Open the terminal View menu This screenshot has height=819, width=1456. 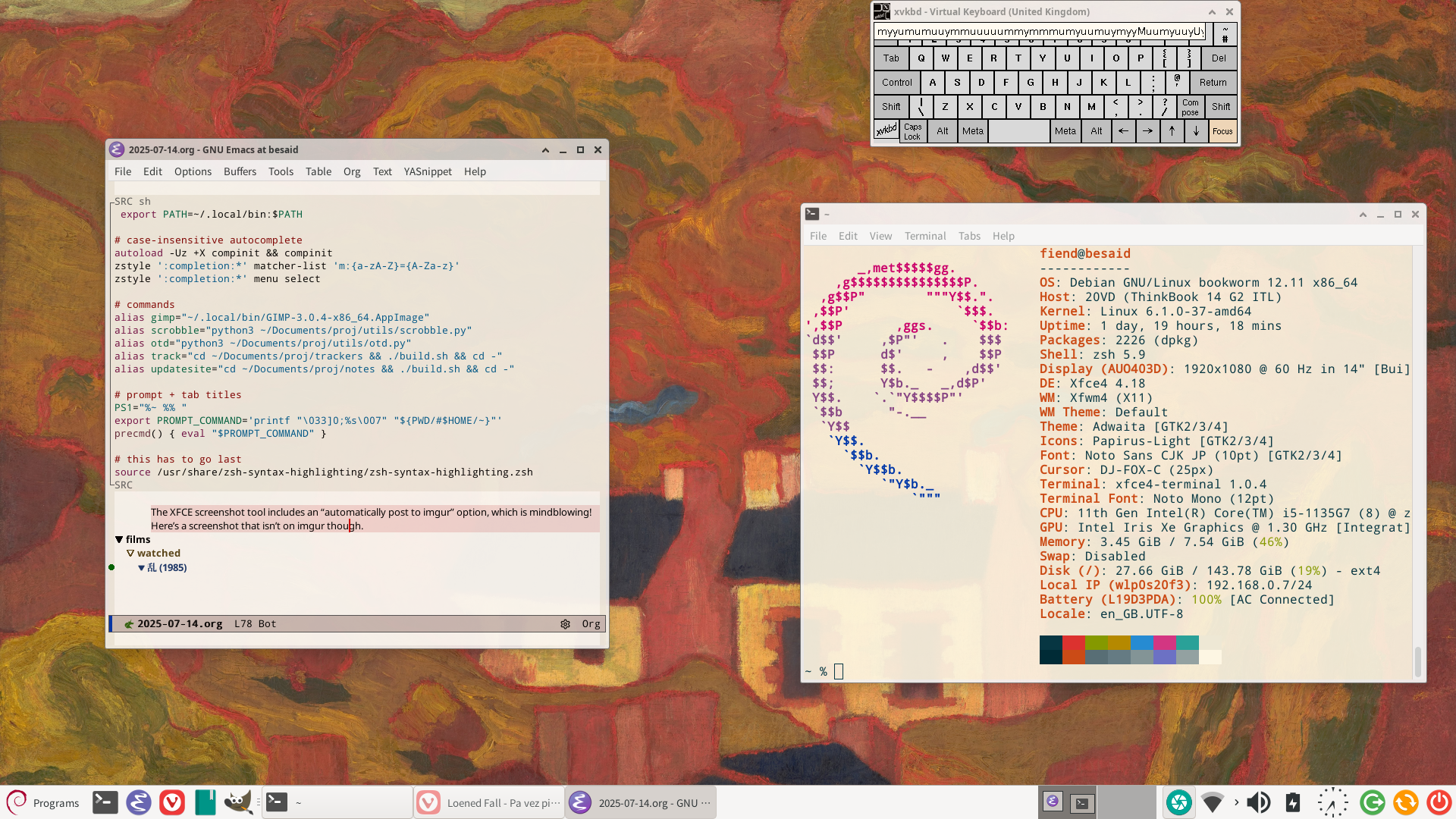click(x=880, y=236)
